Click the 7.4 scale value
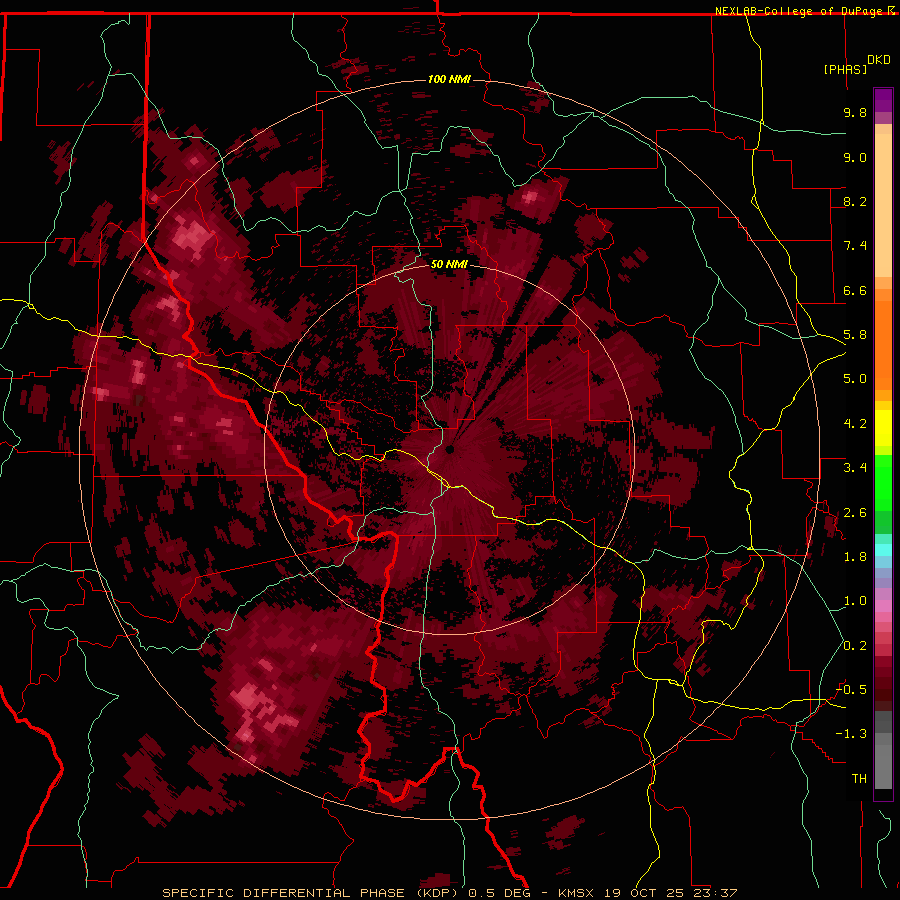This screenshot has width=900, height=900. (x=855, y=246)
